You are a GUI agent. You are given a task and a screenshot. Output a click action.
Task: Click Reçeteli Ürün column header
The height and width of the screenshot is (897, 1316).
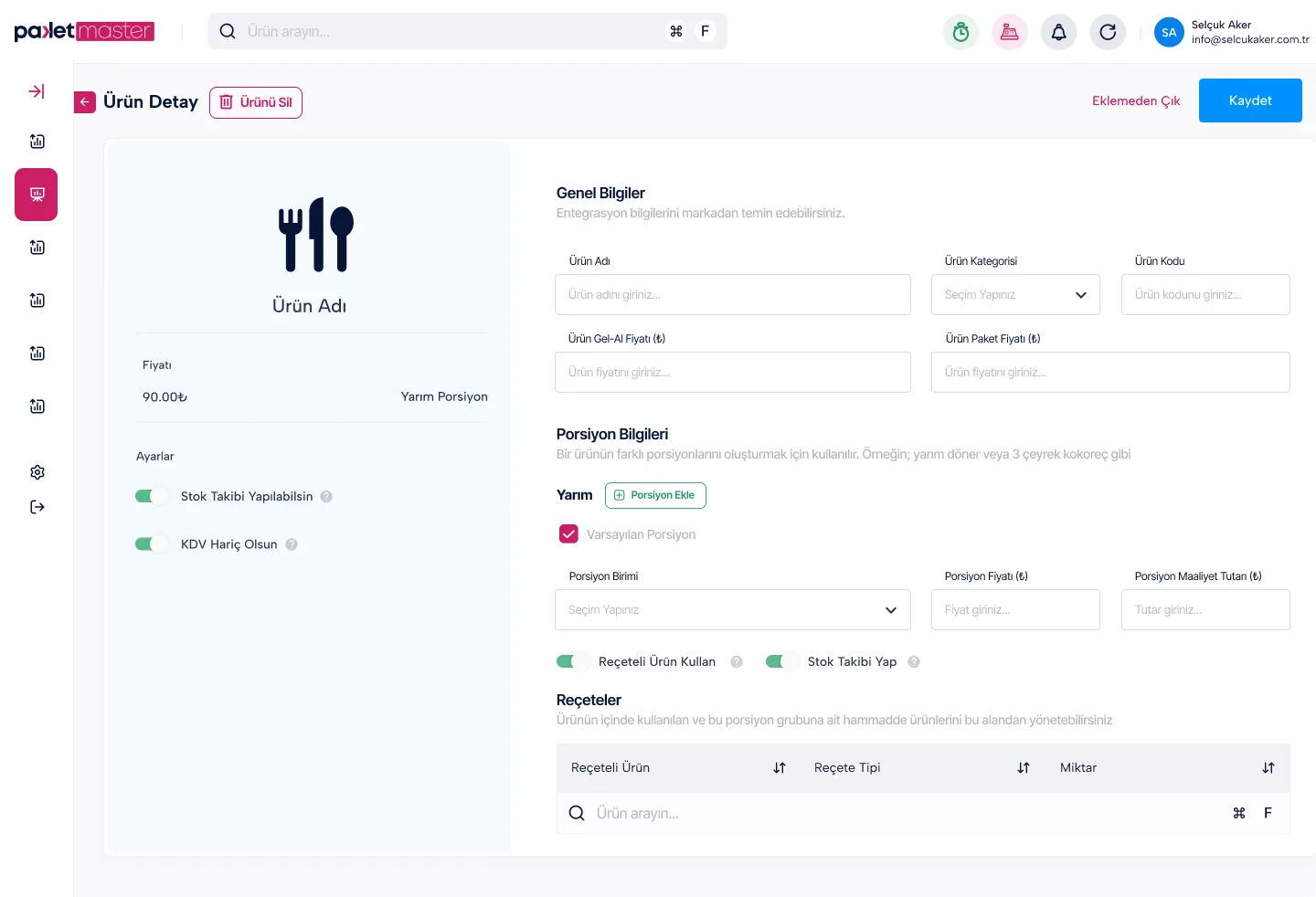[610, 768]
